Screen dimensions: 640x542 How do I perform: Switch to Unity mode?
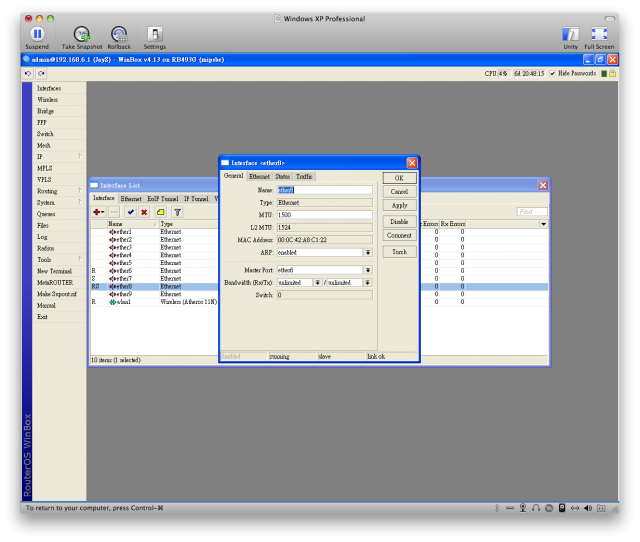(570, 34)
